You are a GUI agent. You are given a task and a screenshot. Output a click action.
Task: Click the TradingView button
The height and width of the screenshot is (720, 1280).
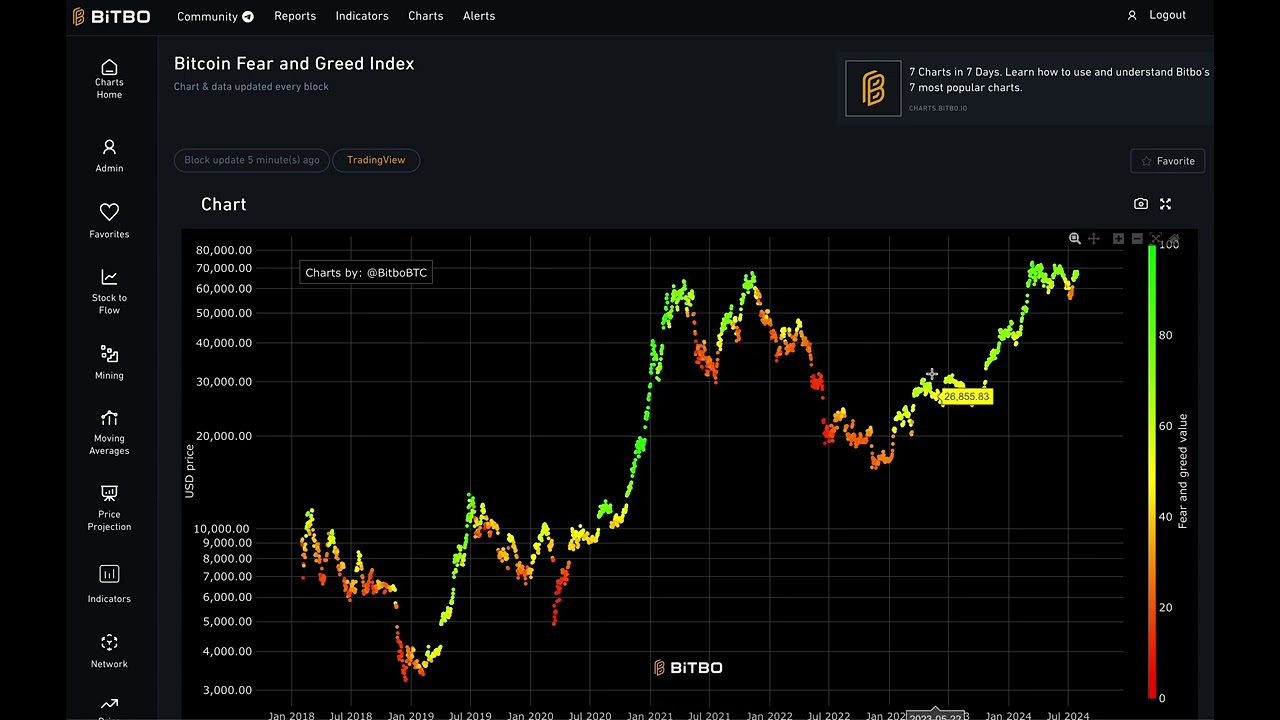click(x=376, y=160)
